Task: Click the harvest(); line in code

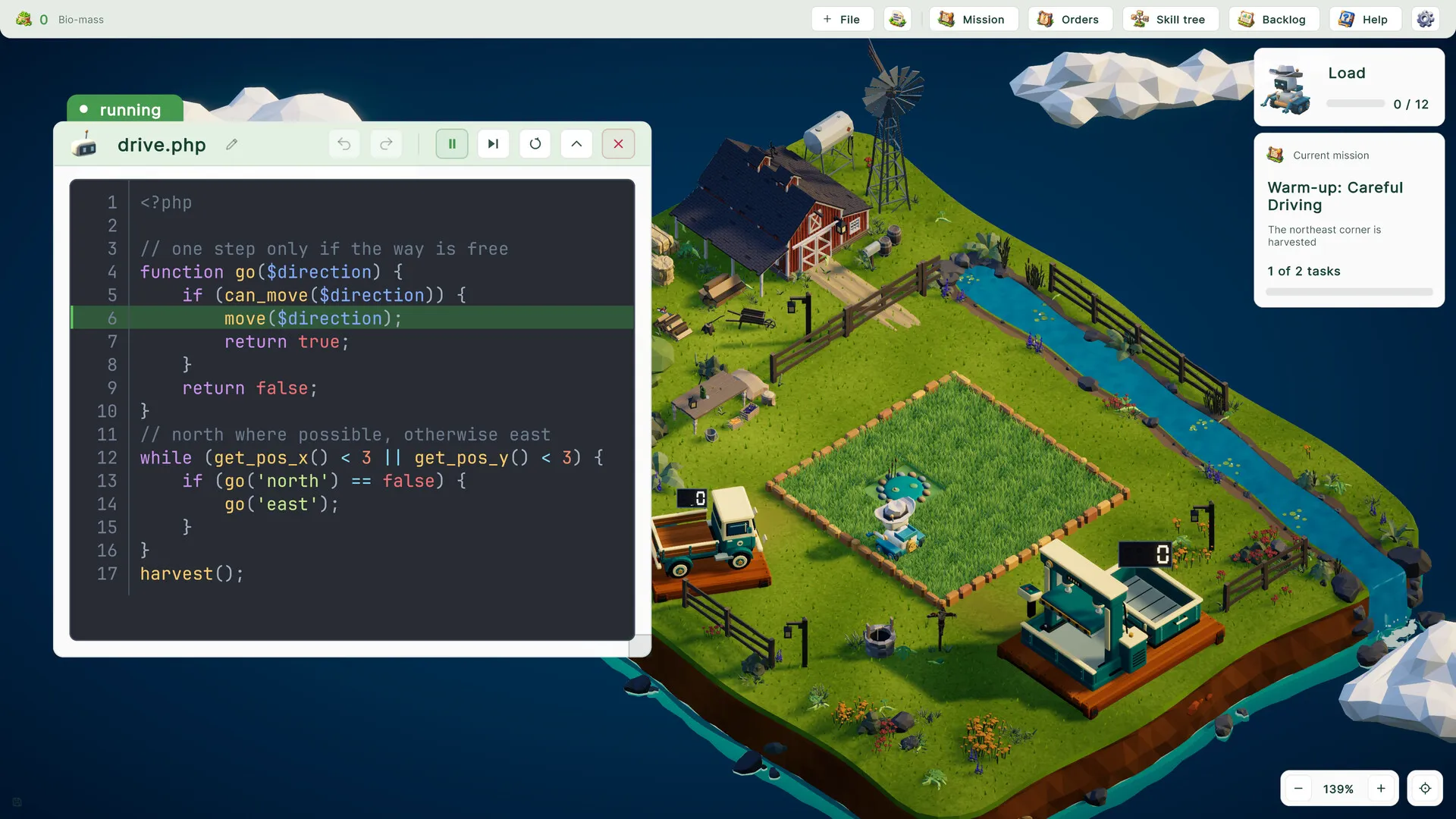Action: [x=192, y=574]
